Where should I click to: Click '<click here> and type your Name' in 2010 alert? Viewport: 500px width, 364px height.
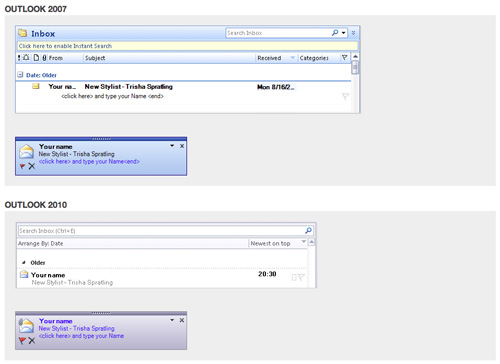pos(81,336)
